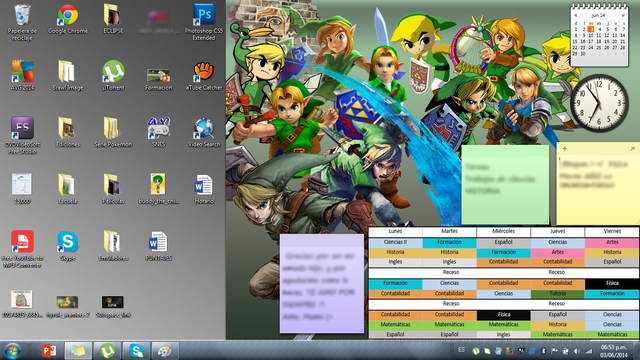This screenshot has height=360, width=640.
Task: Select highlighted day 3 in calendar gadget
Action: coord(591,29)
